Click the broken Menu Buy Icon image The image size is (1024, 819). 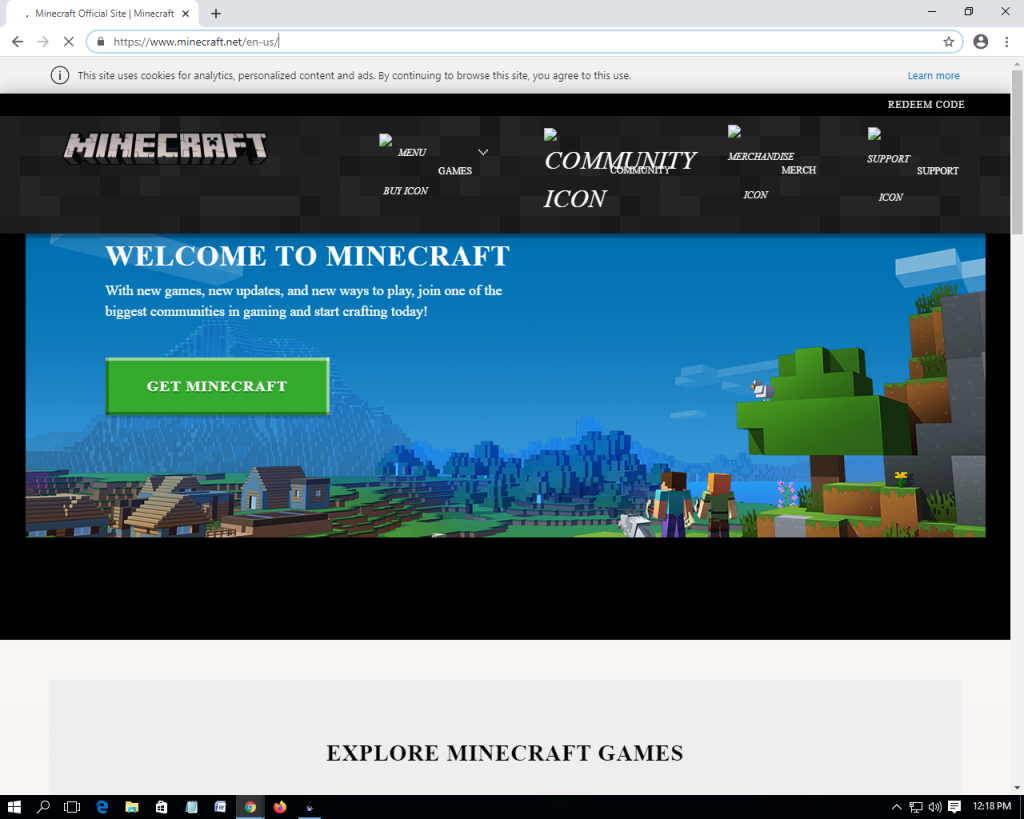pos(404,165)
